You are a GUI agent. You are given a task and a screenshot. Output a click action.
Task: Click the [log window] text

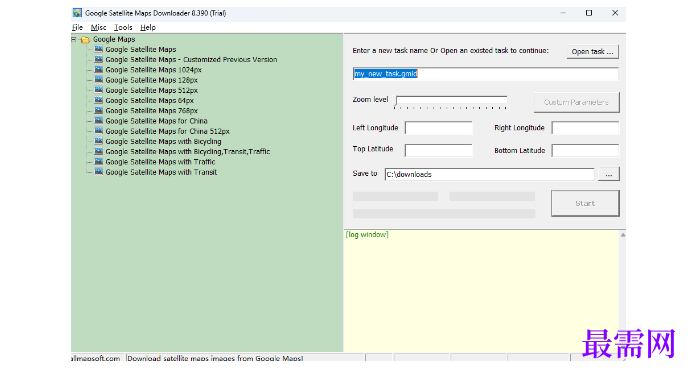point(367,235)
